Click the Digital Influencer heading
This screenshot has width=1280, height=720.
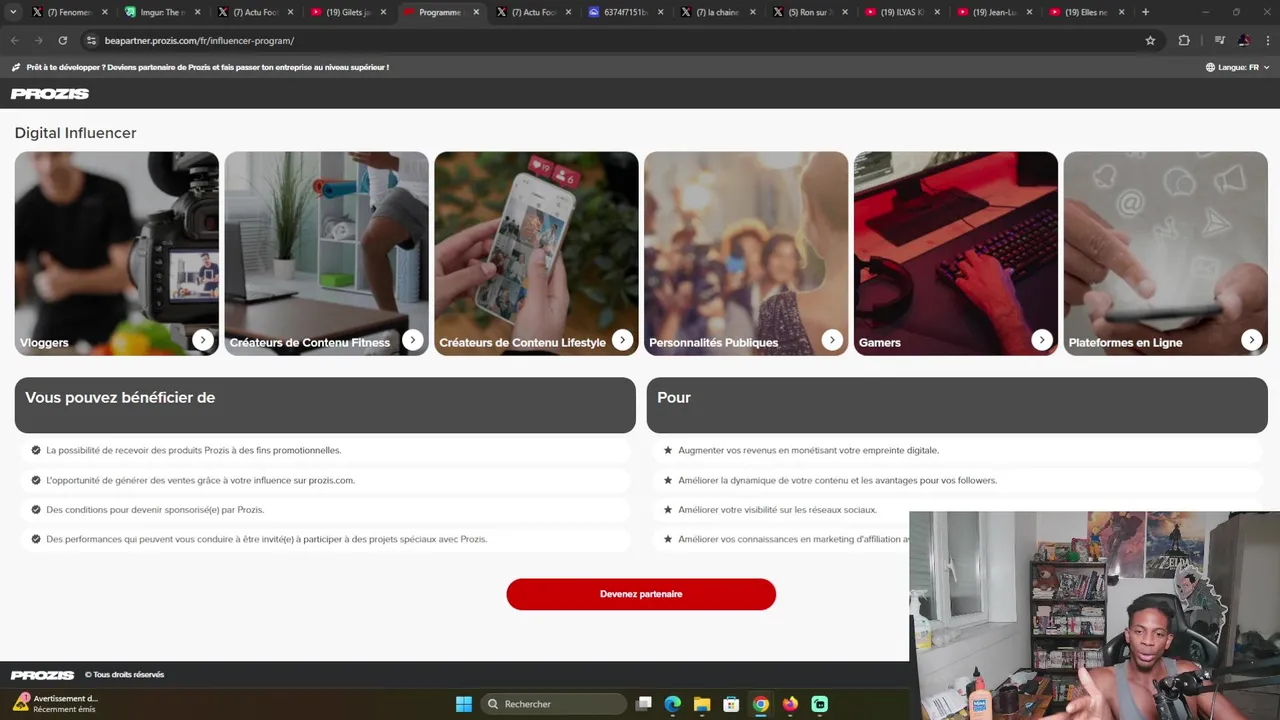coord(75,133)
